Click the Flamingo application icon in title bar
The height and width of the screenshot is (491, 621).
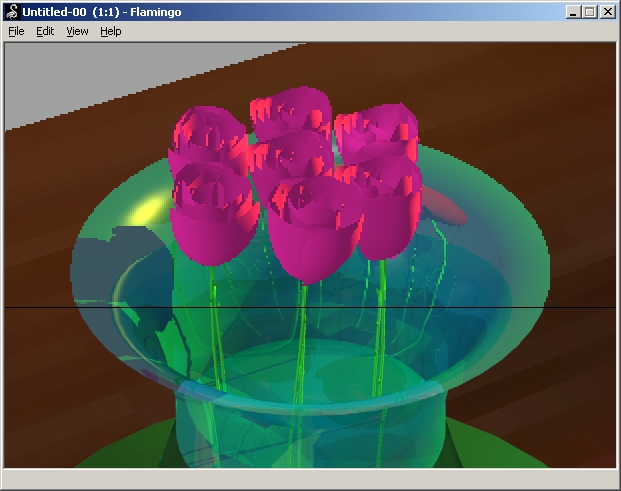coord(12,12)
